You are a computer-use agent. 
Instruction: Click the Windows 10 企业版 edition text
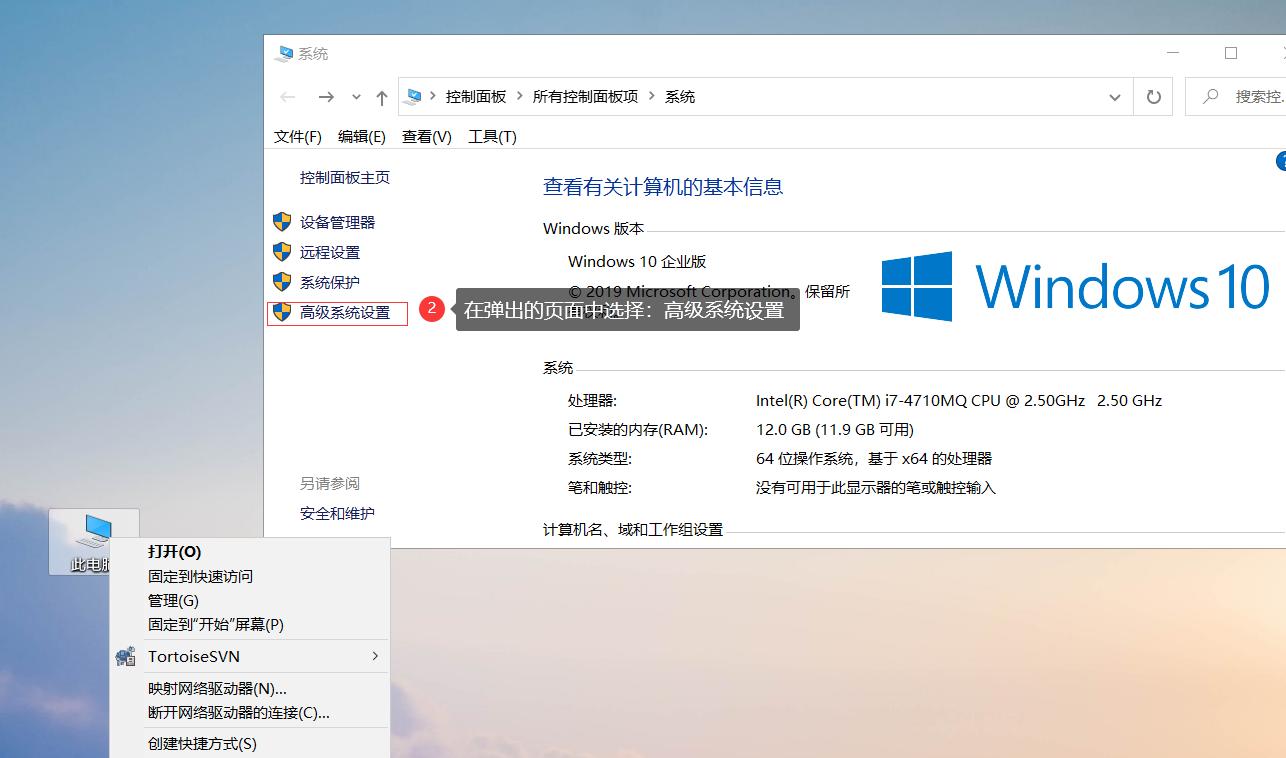[637, 261]
